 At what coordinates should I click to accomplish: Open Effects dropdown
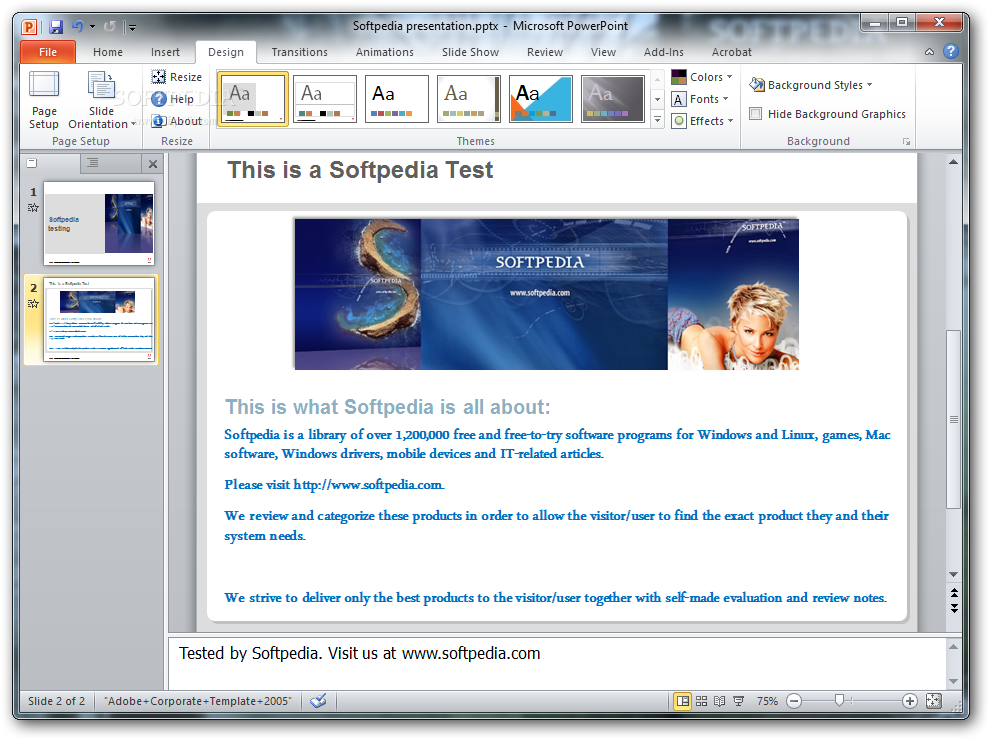pos(702,121)
